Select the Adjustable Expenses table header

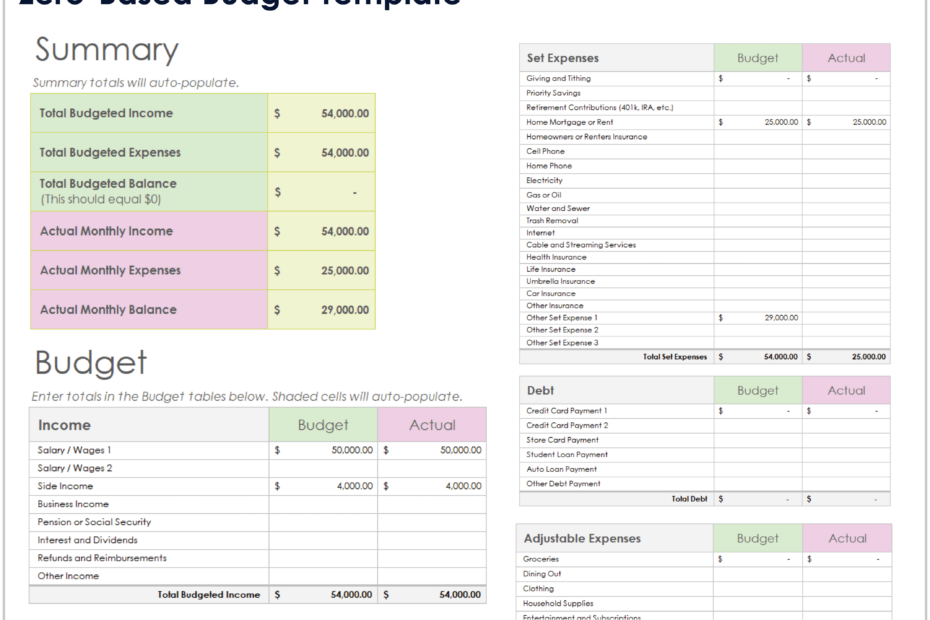tap(615, 539)
